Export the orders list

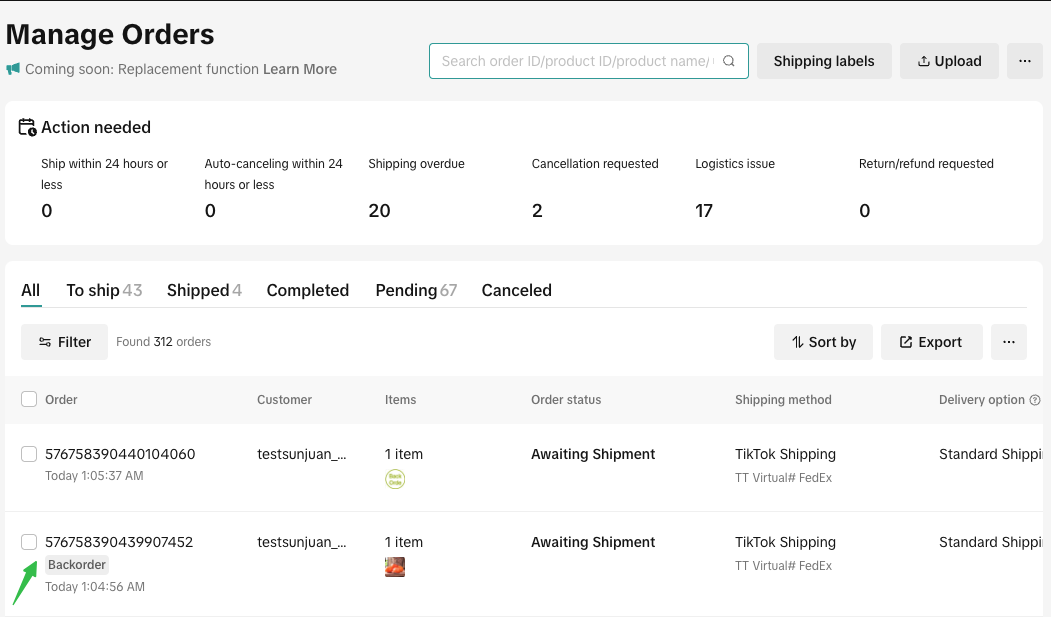click(931, 342)
